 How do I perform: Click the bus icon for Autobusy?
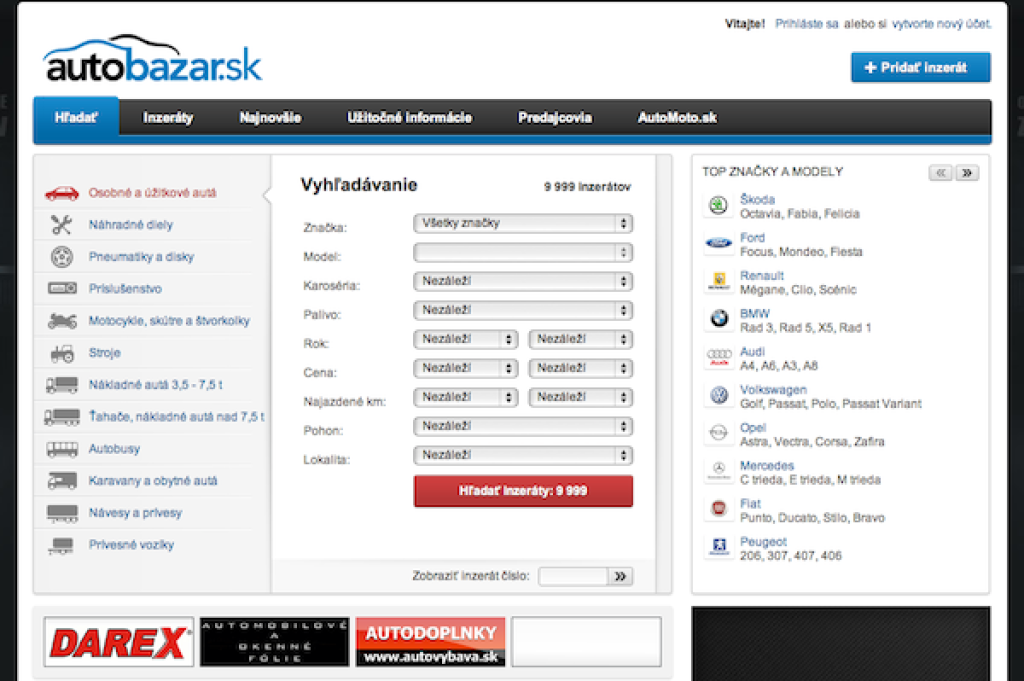(61, 449)
